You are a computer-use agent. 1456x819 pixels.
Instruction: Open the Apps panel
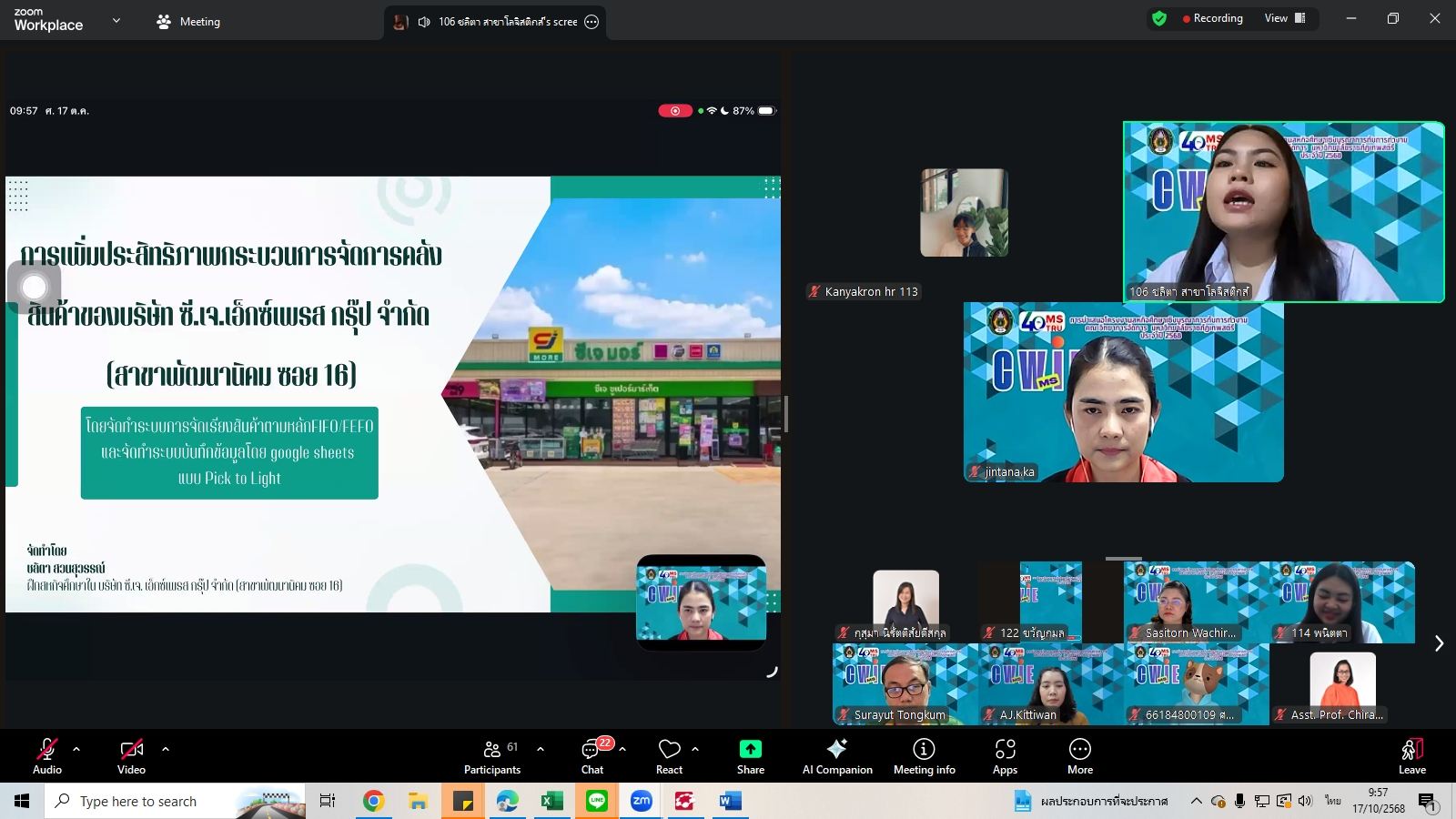coord(1005,755)
